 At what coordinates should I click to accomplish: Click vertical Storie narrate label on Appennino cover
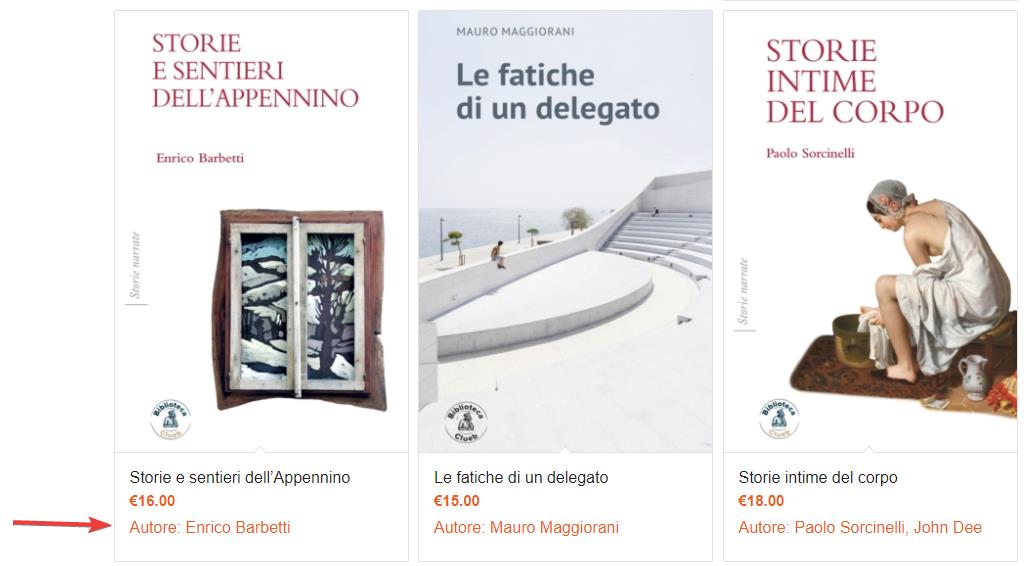coord(135,265)
